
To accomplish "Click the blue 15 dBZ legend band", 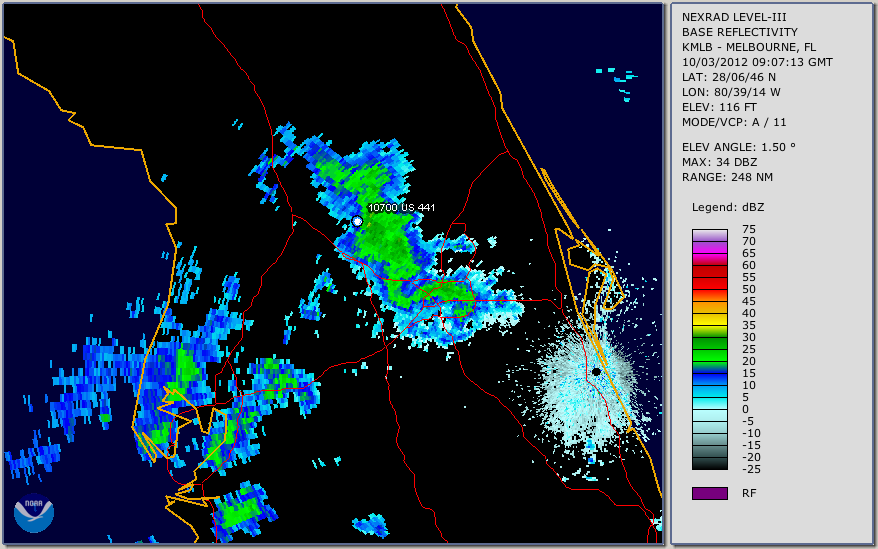I will [709, 380].
